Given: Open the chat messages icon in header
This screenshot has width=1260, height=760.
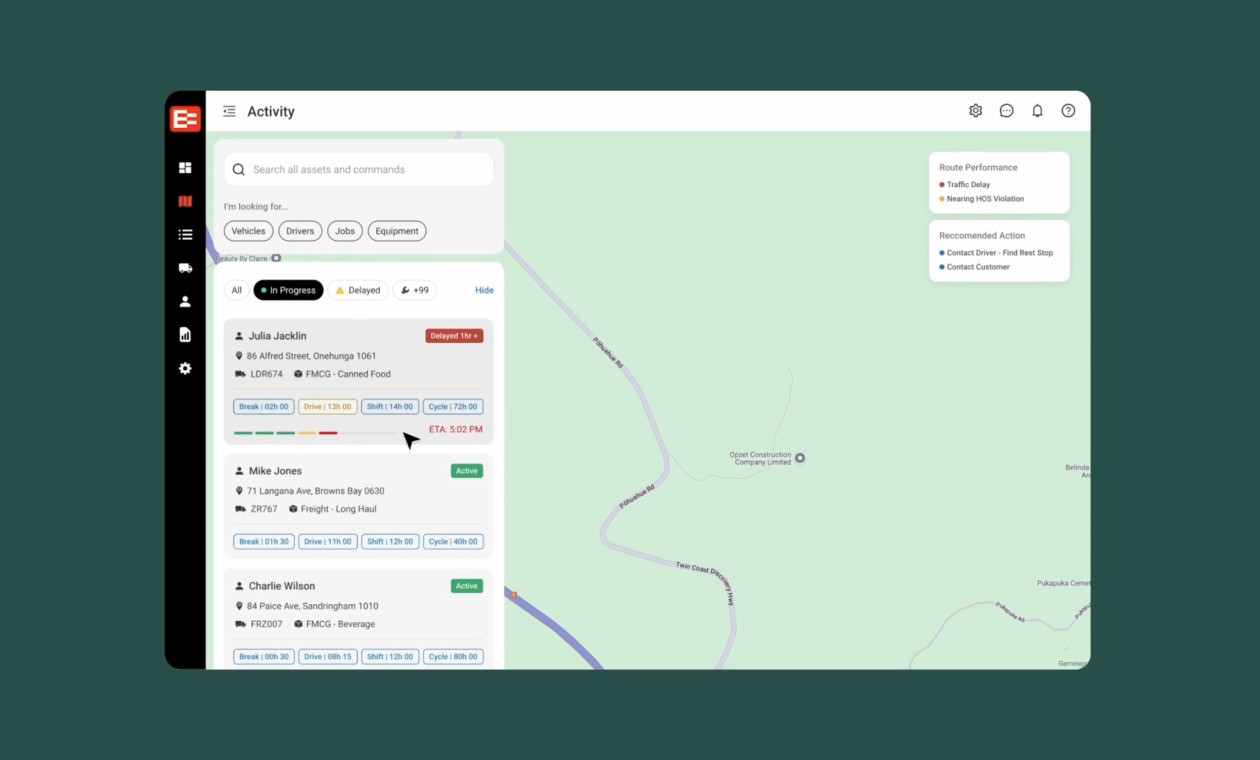Looking at the screenshot, I should pyautogui.click(x=1007, y=111).
